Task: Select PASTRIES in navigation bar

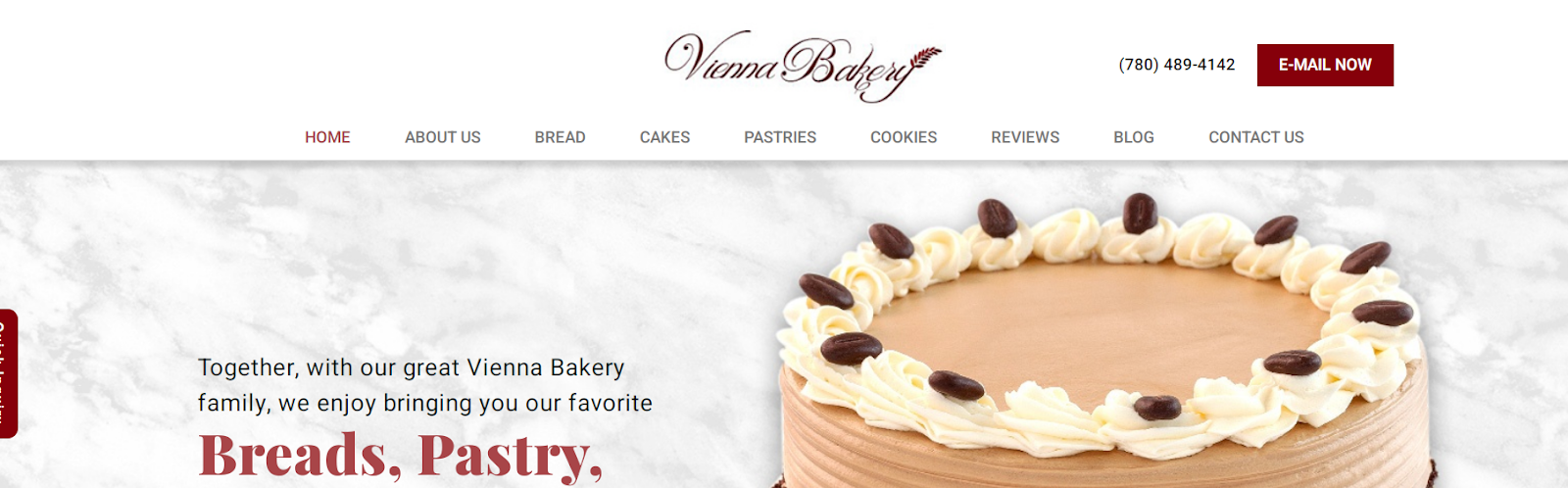Action: pos(780,137)
